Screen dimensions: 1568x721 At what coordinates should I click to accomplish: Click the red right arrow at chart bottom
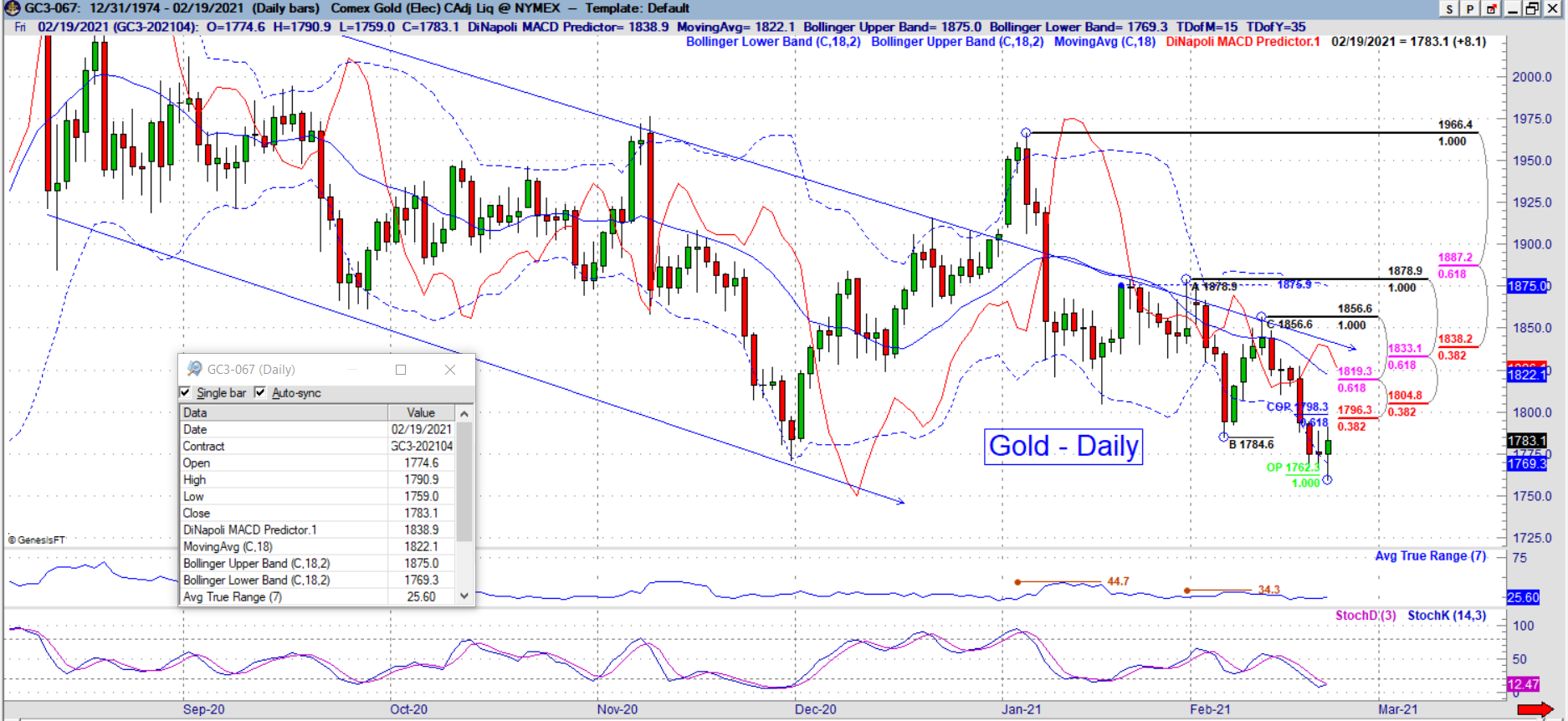point(1535,710)
